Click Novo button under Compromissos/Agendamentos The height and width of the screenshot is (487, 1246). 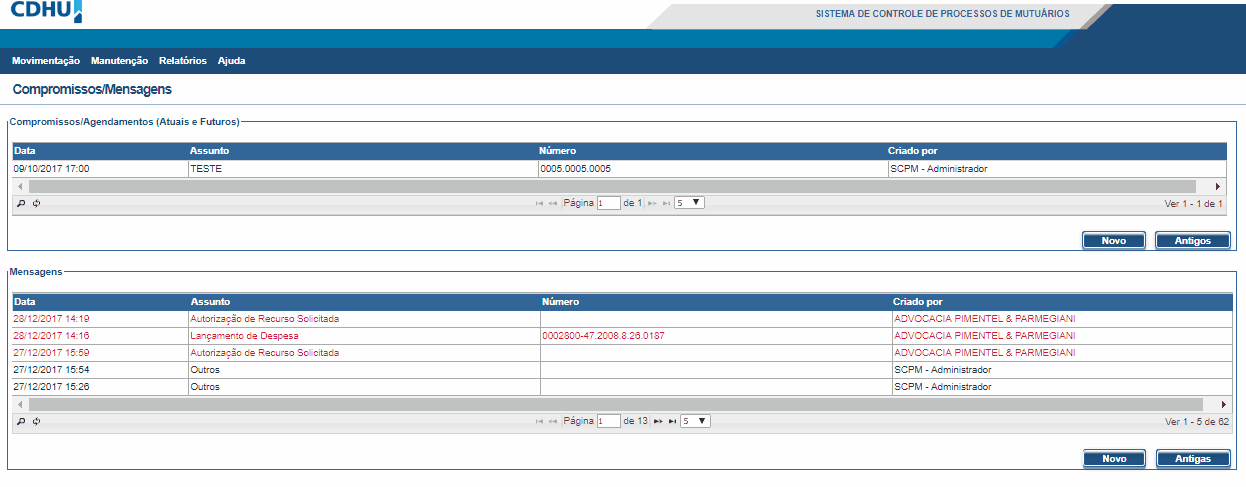point(1114,240)
